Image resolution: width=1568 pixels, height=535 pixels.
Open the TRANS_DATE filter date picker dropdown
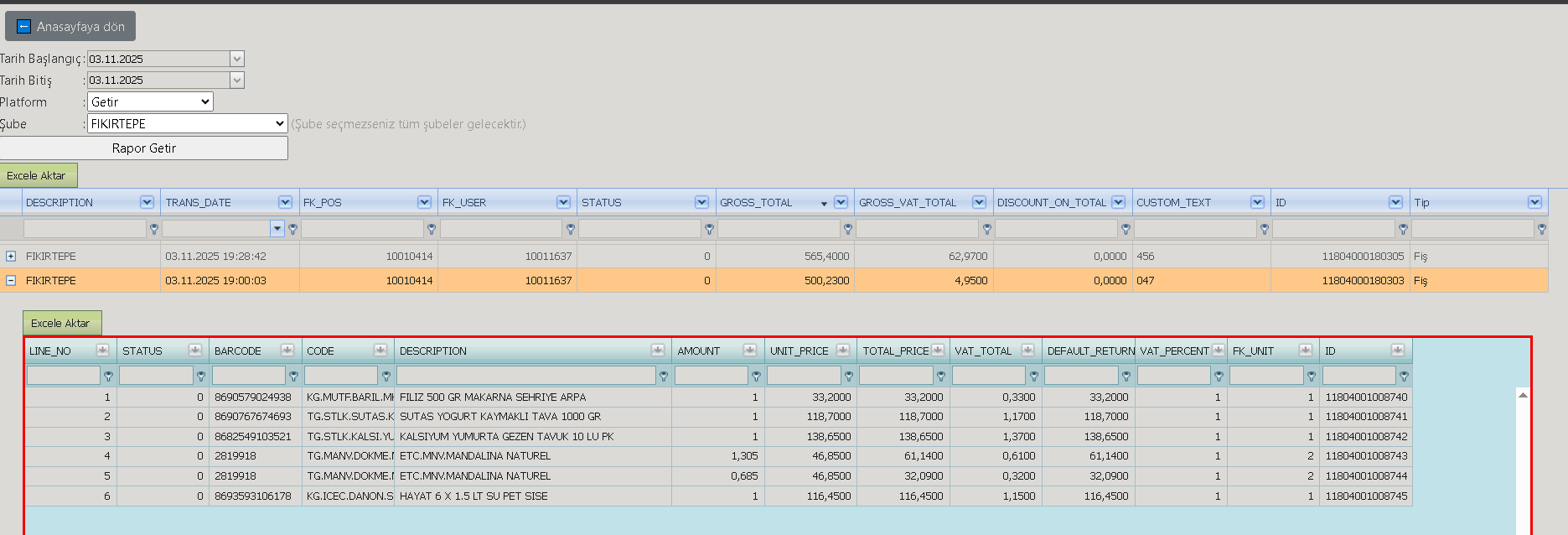click(x=277, y=228)
